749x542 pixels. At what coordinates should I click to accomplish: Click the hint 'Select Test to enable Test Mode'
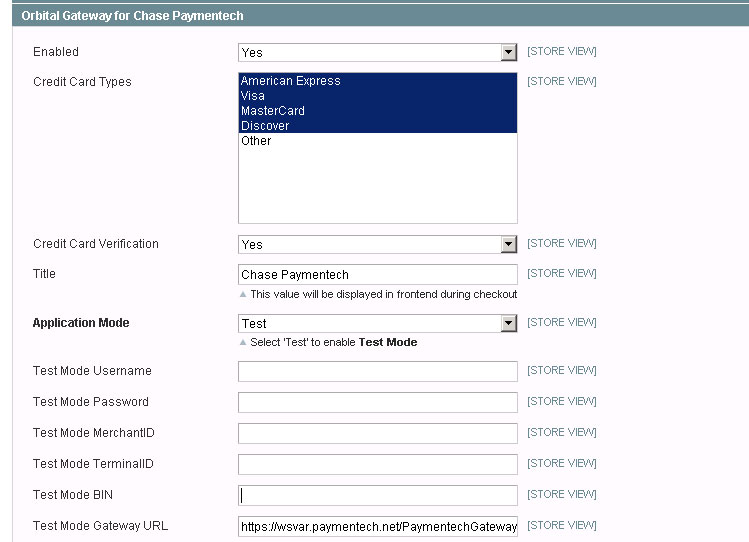click(333, 342)
